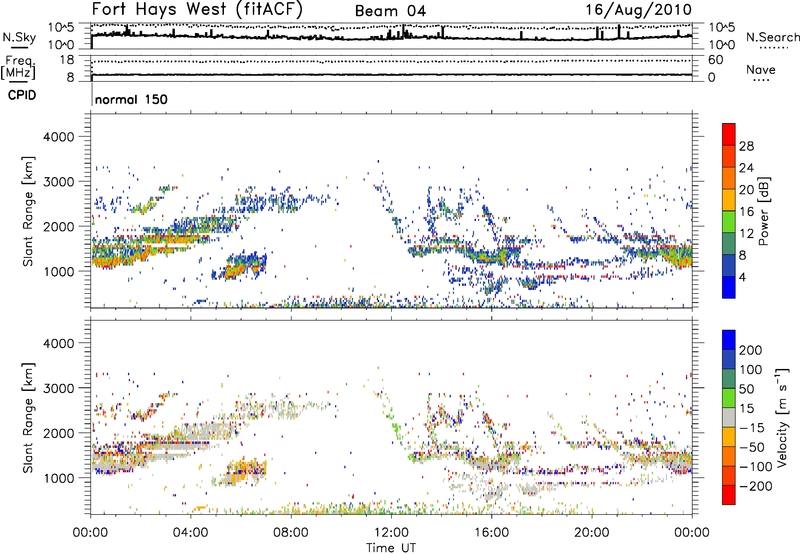The image size is (800, 554).
Task: Click the '3000' tick in the power panel
Action: (59, 182)
